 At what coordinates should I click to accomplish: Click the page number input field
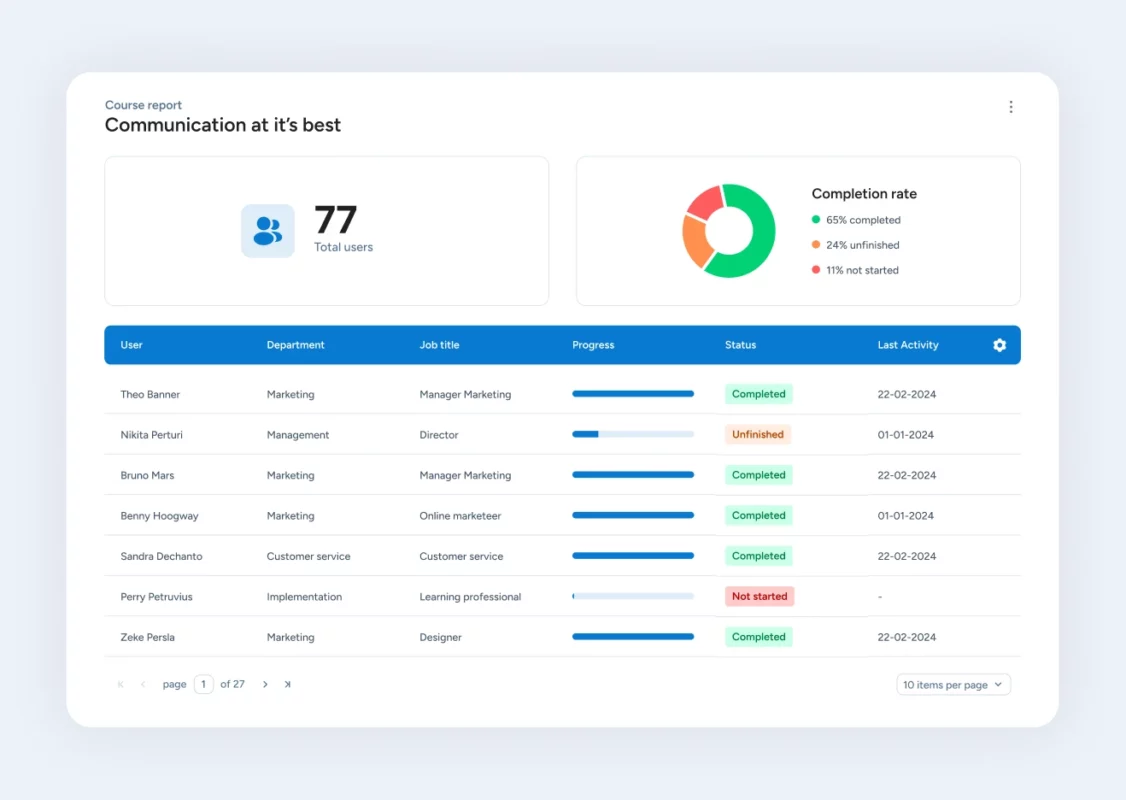pos(204,685)
